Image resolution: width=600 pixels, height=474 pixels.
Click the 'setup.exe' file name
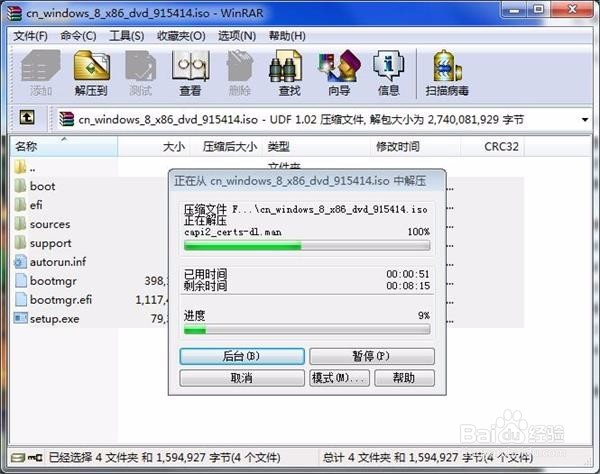[55, 319]
